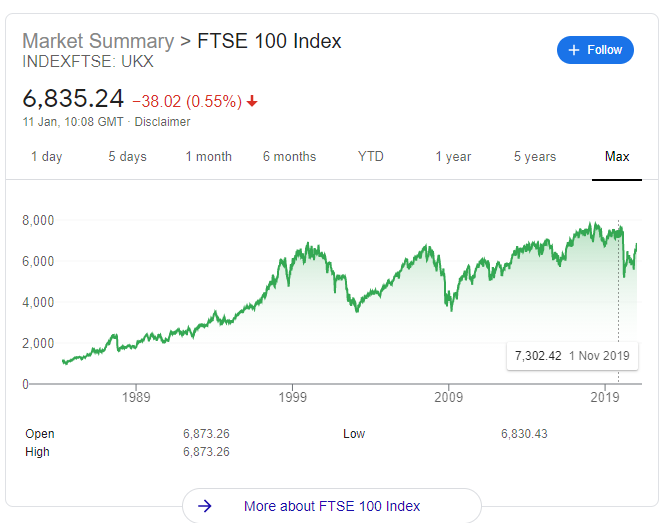The image size is (666, 523).
Task: Click the dotted vertical marker near 2019
Action: 619,300
